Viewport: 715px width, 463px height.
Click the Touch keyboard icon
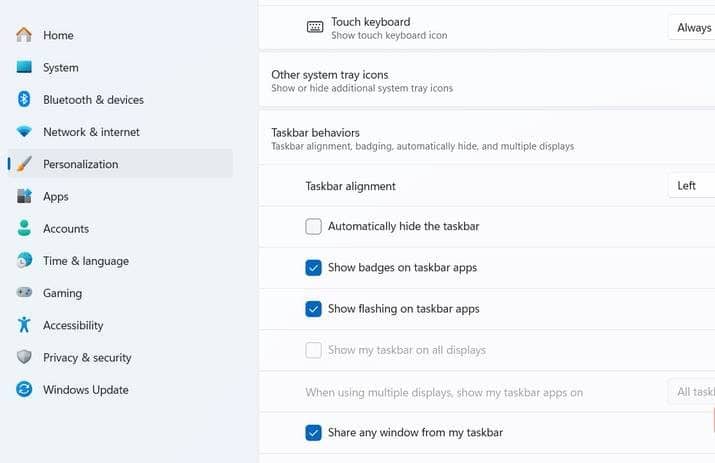315,27
